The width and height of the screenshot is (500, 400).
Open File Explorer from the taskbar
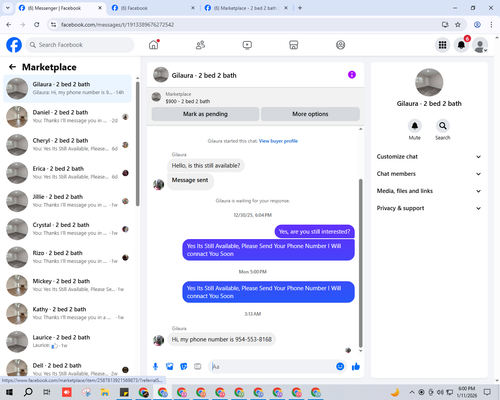(x=105, y=392)
